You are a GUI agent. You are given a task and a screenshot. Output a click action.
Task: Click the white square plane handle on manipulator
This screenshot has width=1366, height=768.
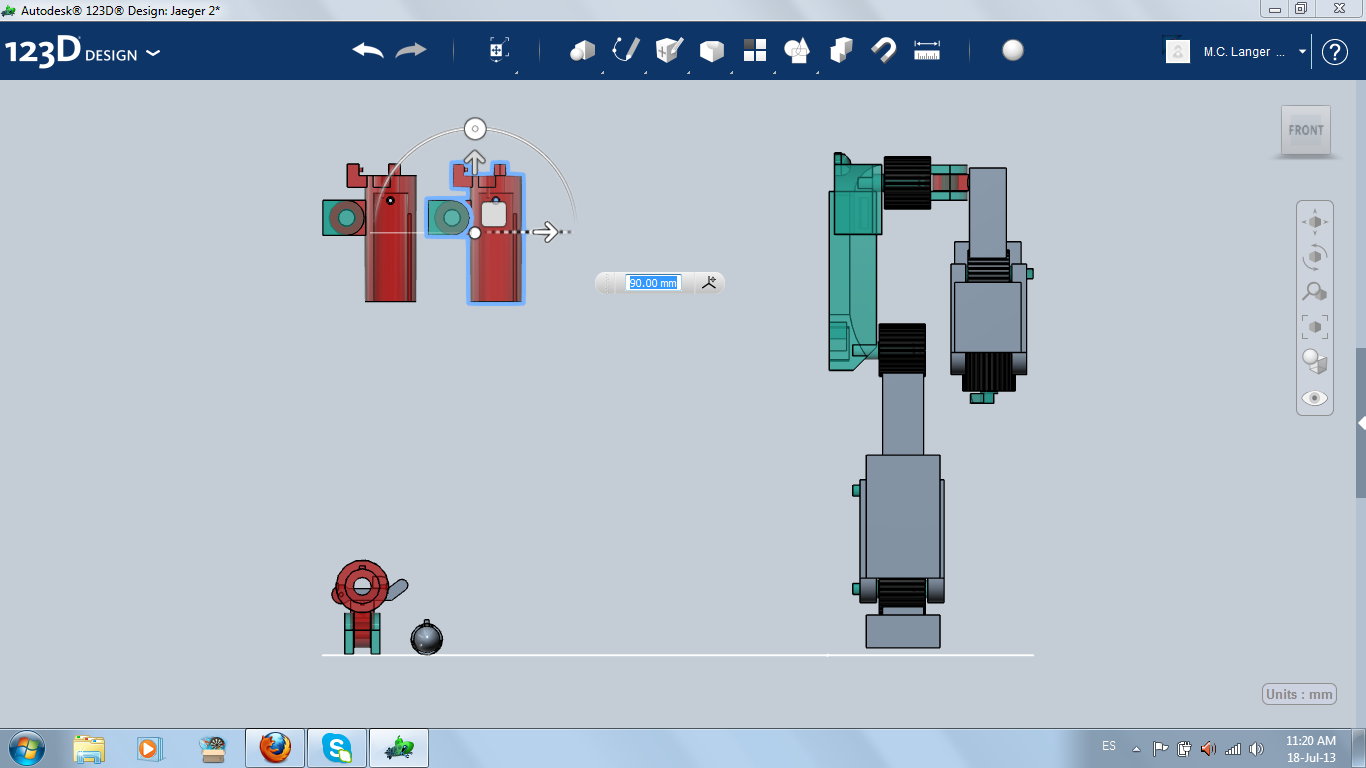coord(493,214)
